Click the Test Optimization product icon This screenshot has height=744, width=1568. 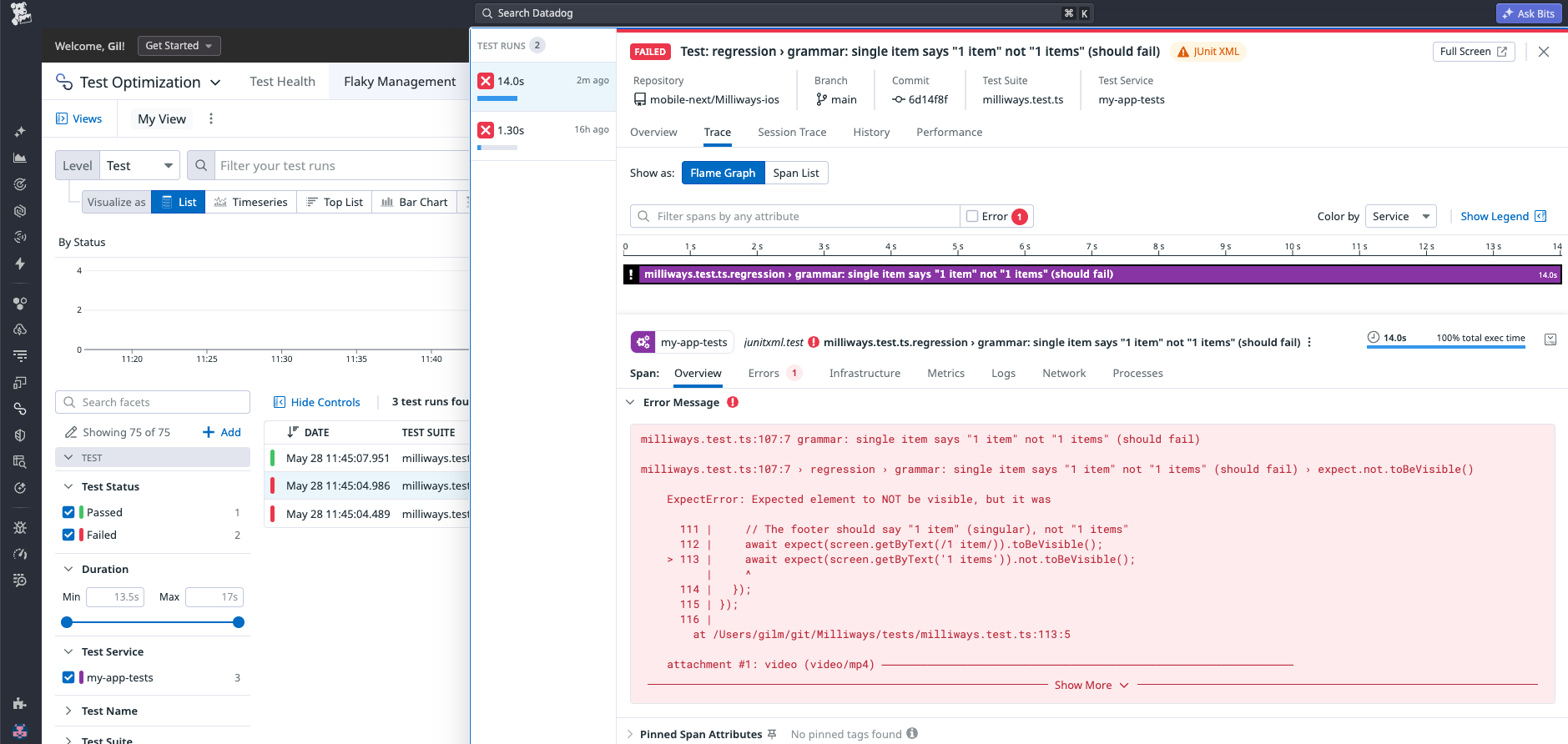coord(63,82)
